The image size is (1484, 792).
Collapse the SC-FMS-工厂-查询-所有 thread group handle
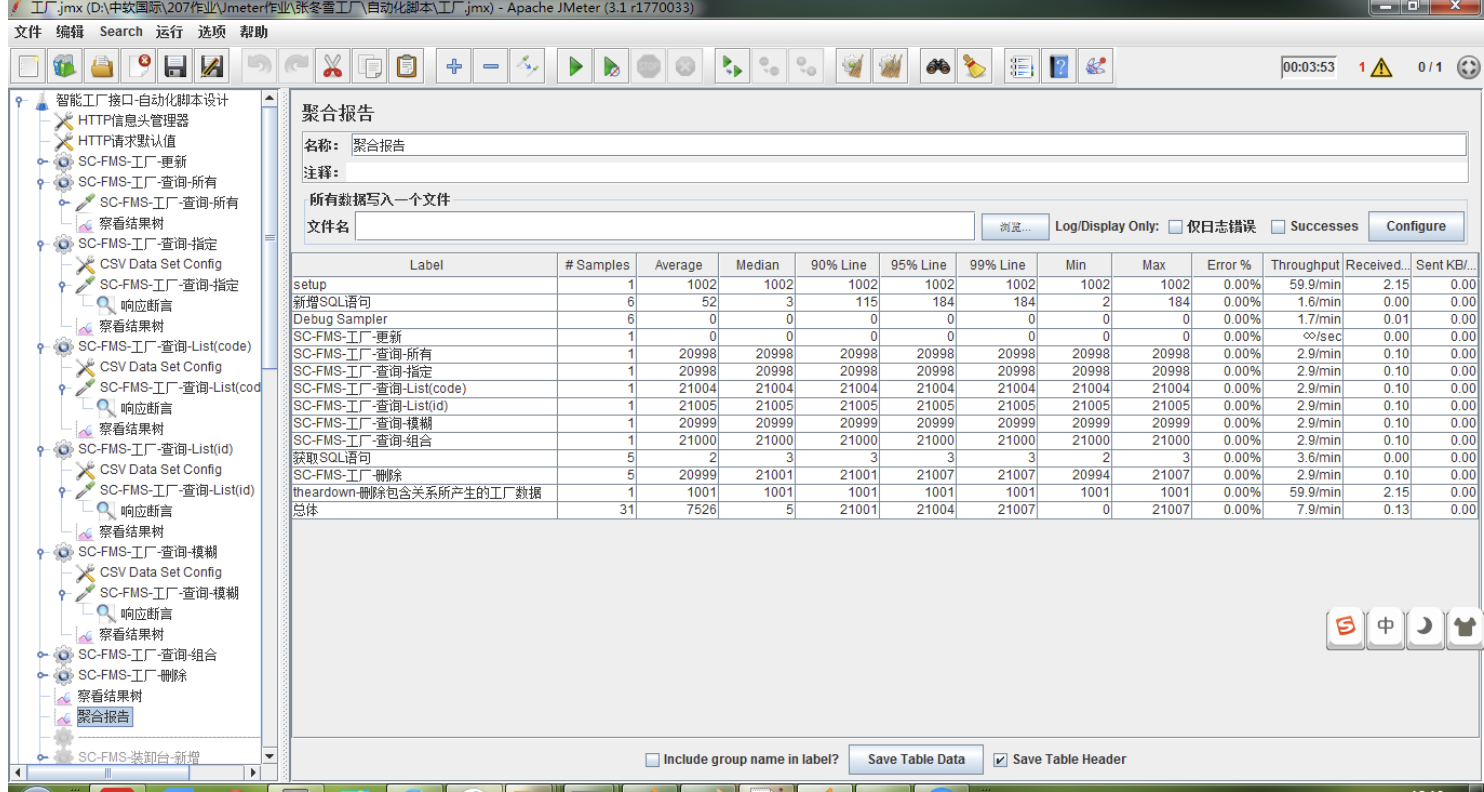pos(41,182)
